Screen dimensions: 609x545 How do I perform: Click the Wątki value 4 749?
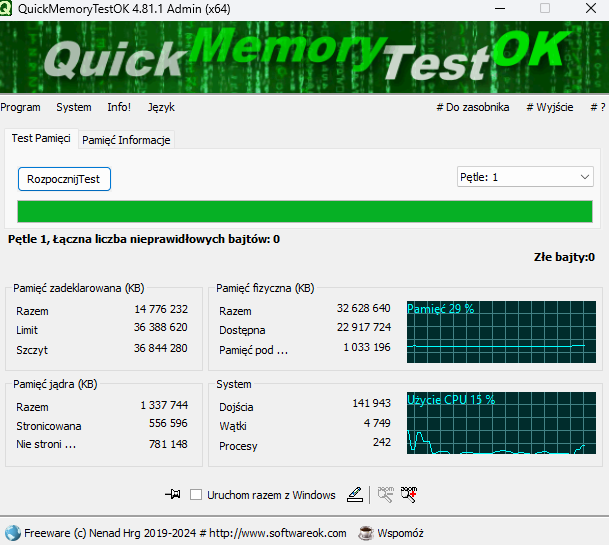point(377,423)
